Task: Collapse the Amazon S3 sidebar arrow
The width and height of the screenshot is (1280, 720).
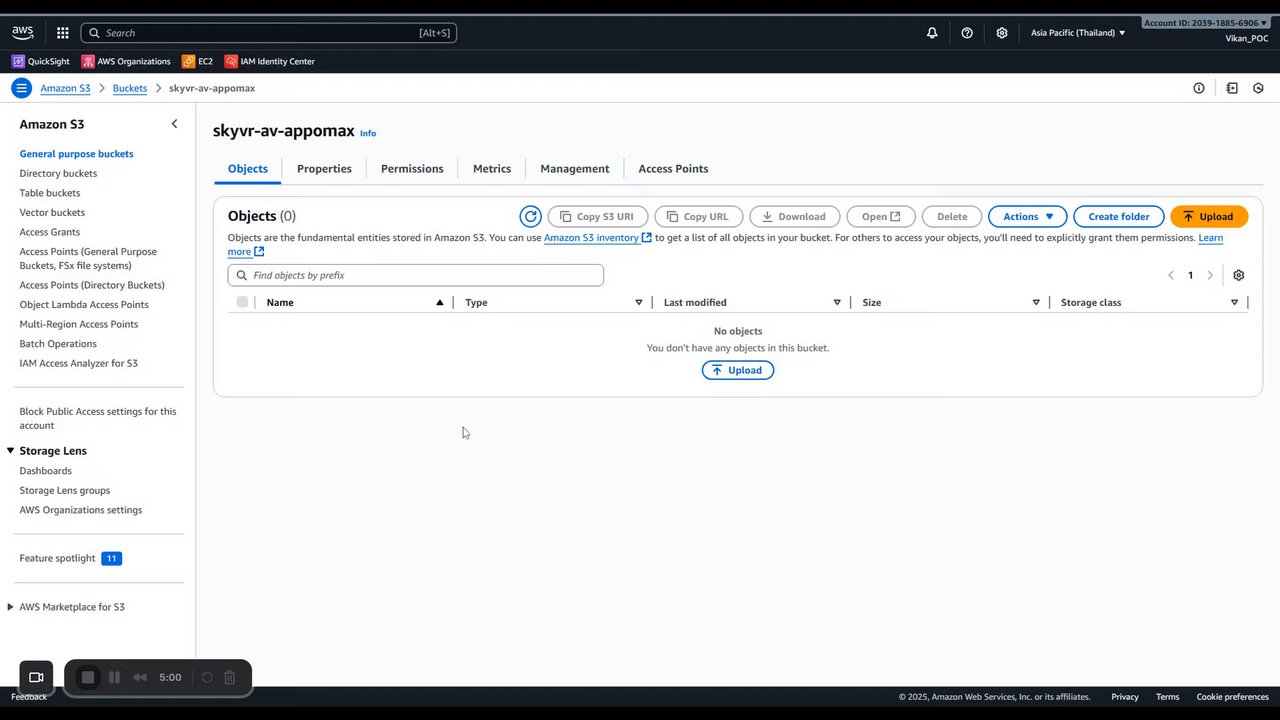Action: click(x=174, y=124)
